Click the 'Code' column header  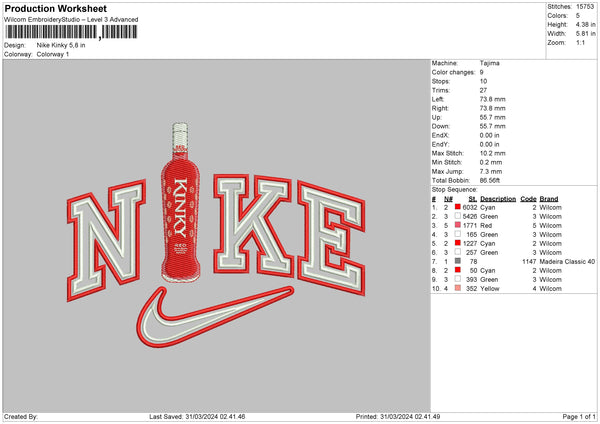click(x=528, y=199)
